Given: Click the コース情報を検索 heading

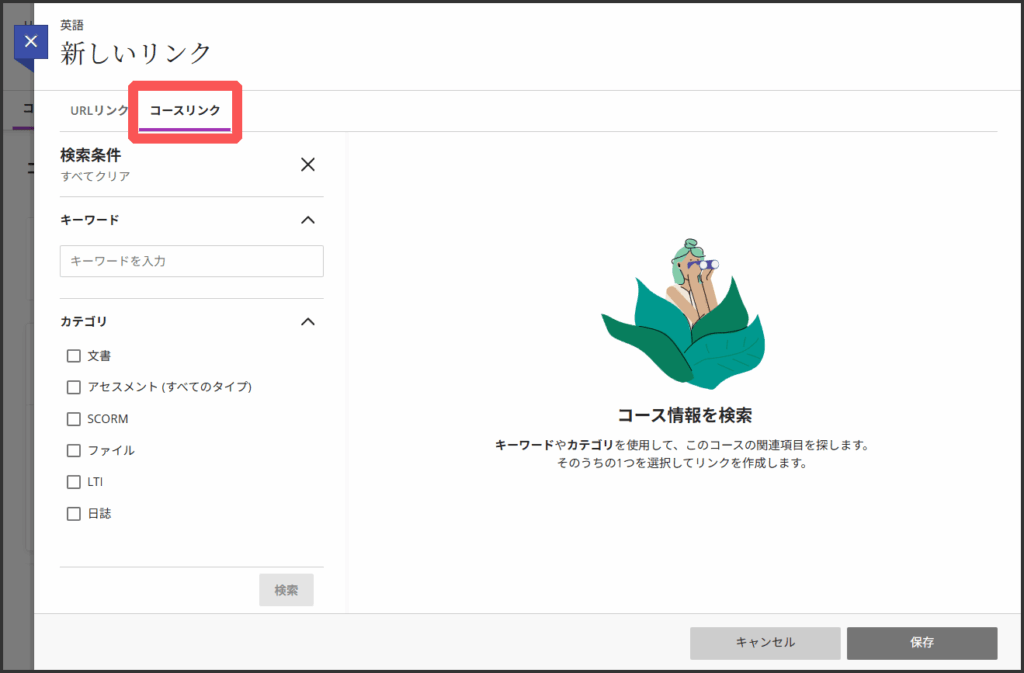Looking at the screenshot, I should coord(683,414).
